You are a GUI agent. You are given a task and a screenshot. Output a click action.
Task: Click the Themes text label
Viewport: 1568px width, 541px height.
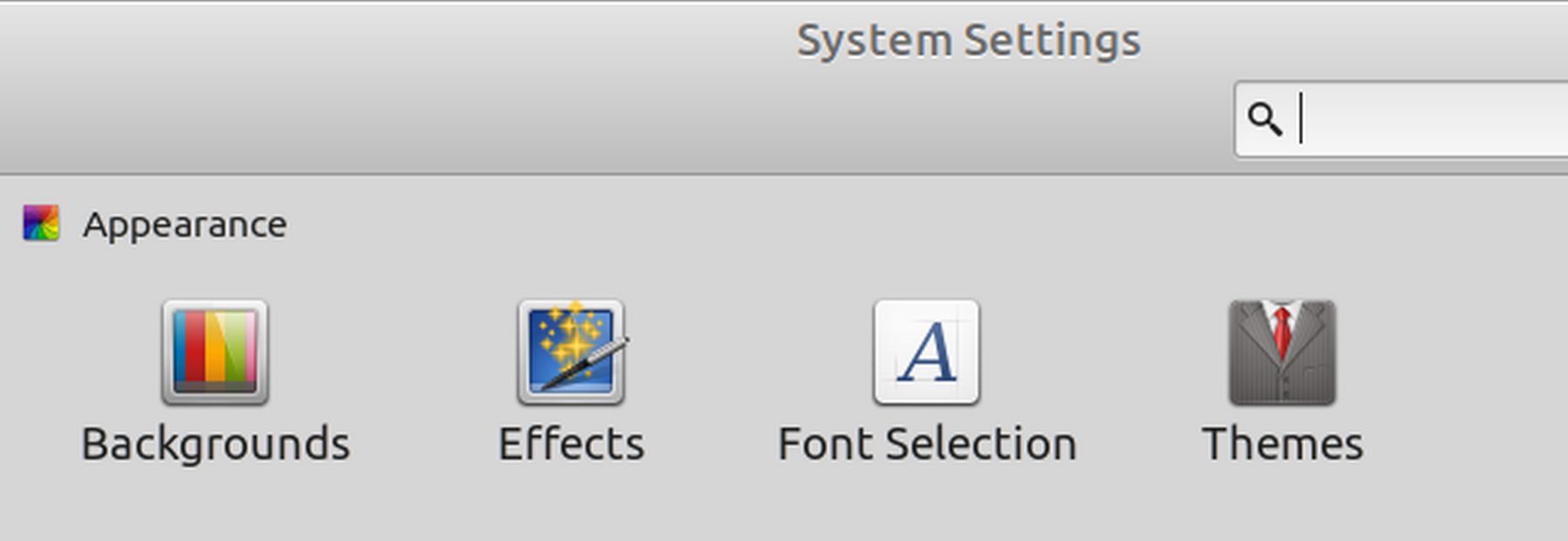[1282, 444]
